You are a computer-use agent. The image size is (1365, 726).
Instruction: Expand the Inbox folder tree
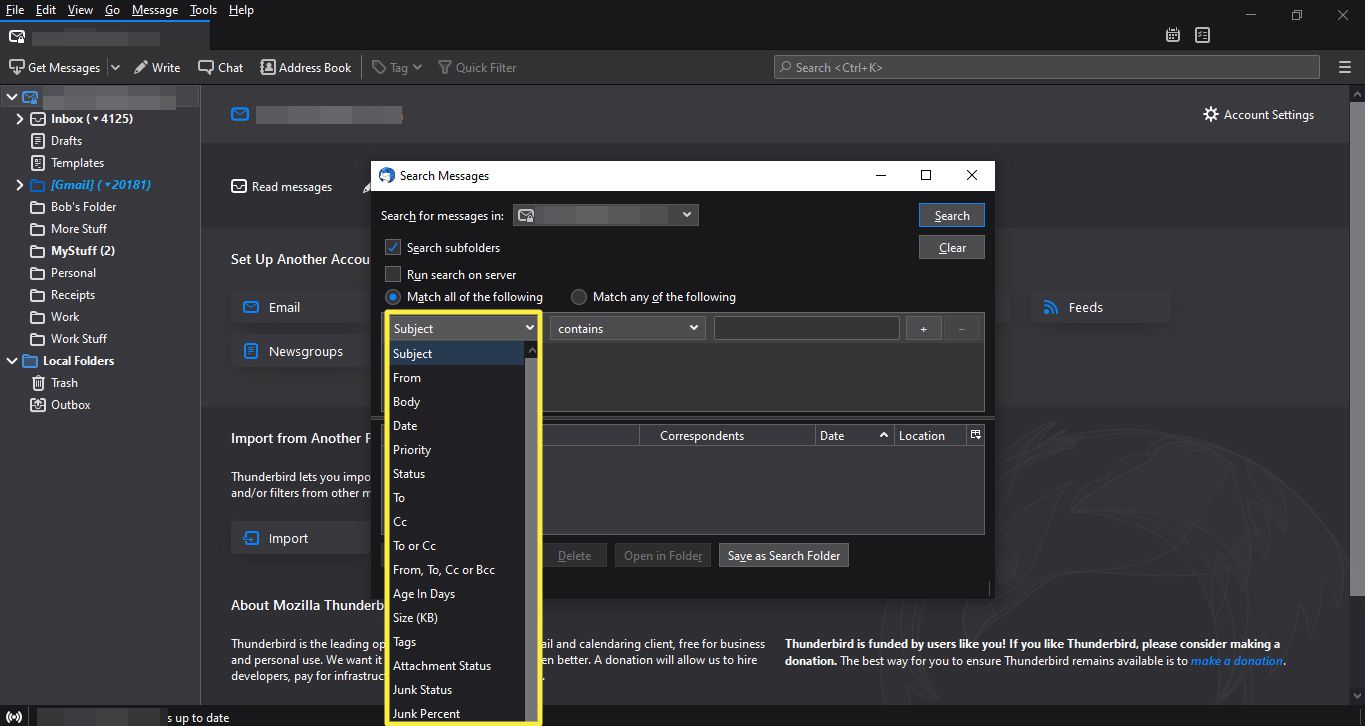[x=19, y=119]
